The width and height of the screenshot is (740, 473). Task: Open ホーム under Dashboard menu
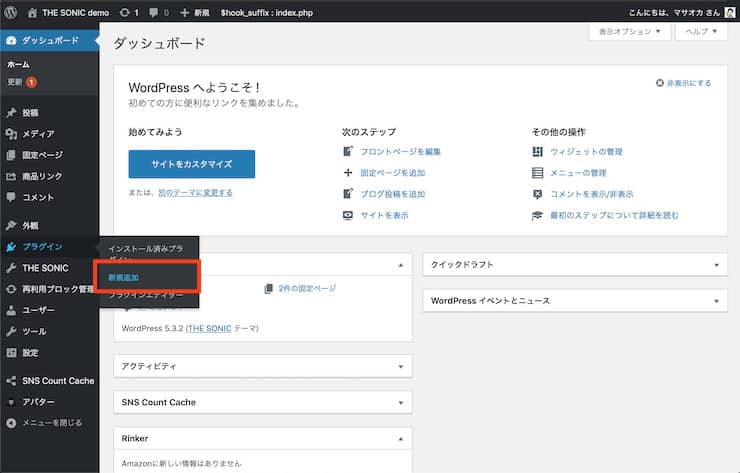click(18, 64)
